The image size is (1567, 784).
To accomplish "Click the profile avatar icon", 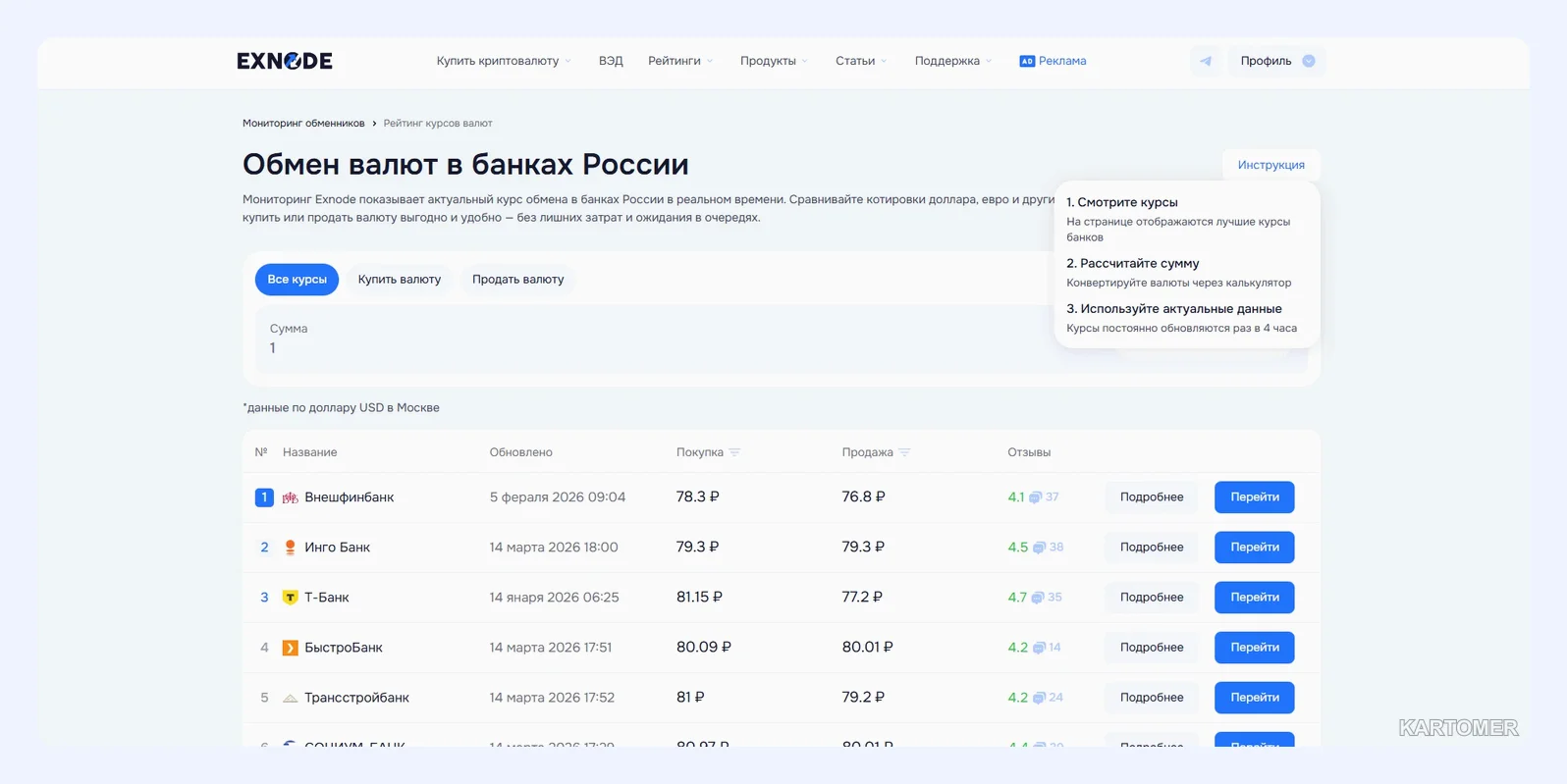I will click(x=1309, y=61).
